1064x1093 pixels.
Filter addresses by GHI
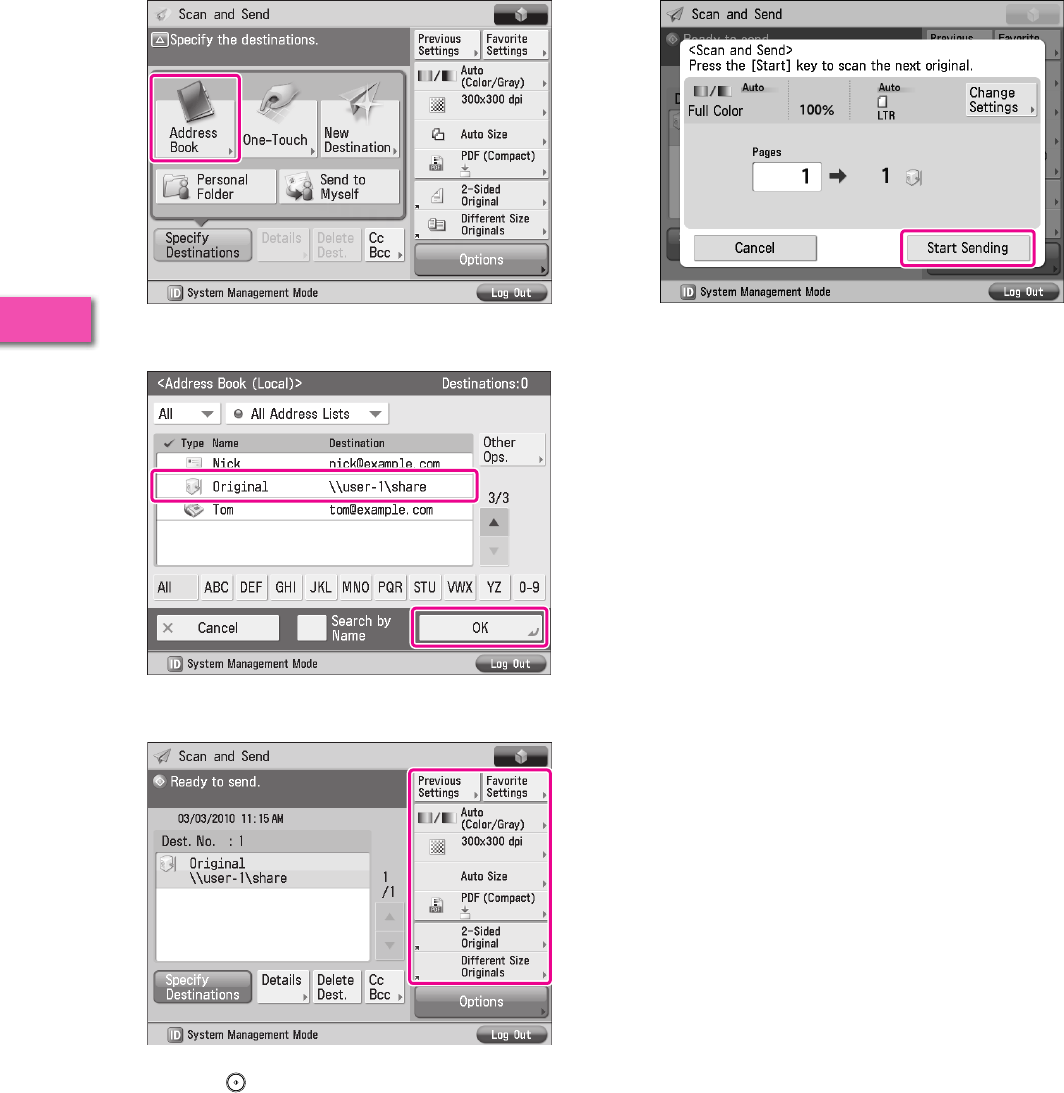pos(286,588)
